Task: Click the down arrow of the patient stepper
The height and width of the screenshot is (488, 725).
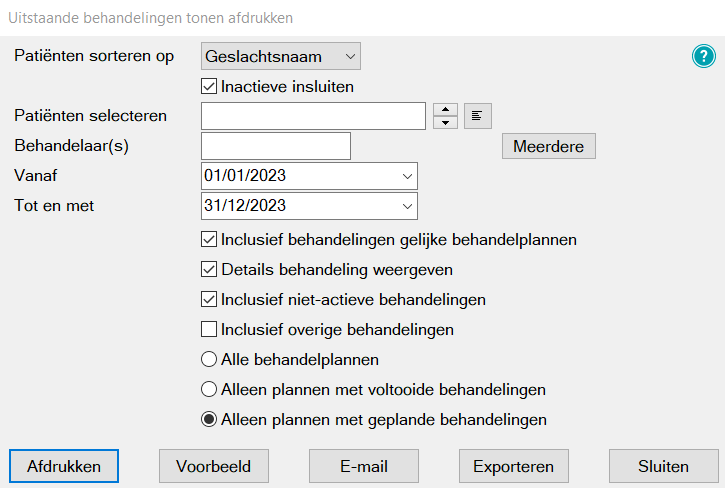Action: 445,123
